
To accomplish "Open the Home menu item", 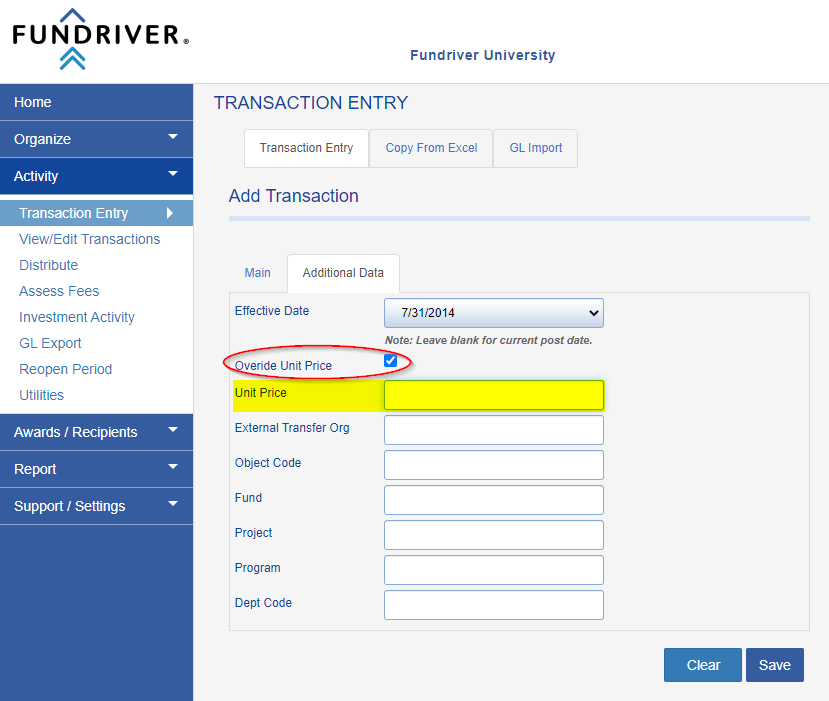I will tap(96, 102).
